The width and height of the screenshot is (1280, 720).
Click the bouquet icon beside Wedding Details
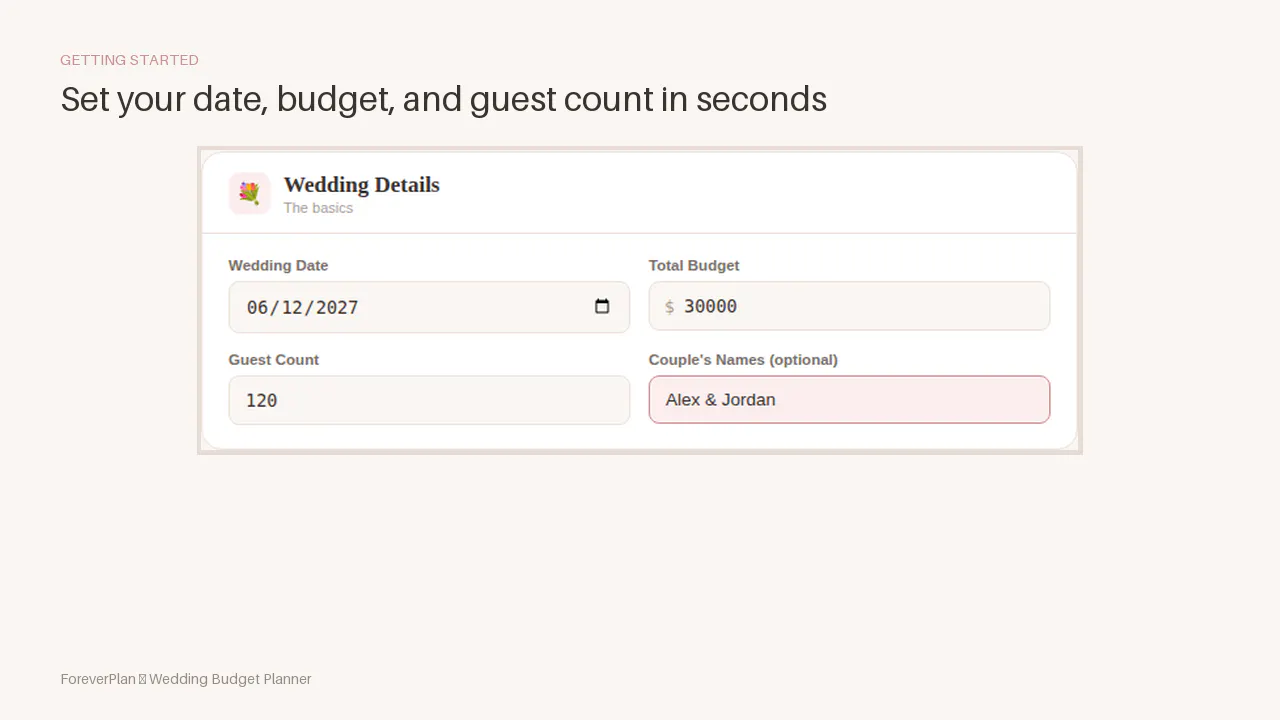coord(249,193)
